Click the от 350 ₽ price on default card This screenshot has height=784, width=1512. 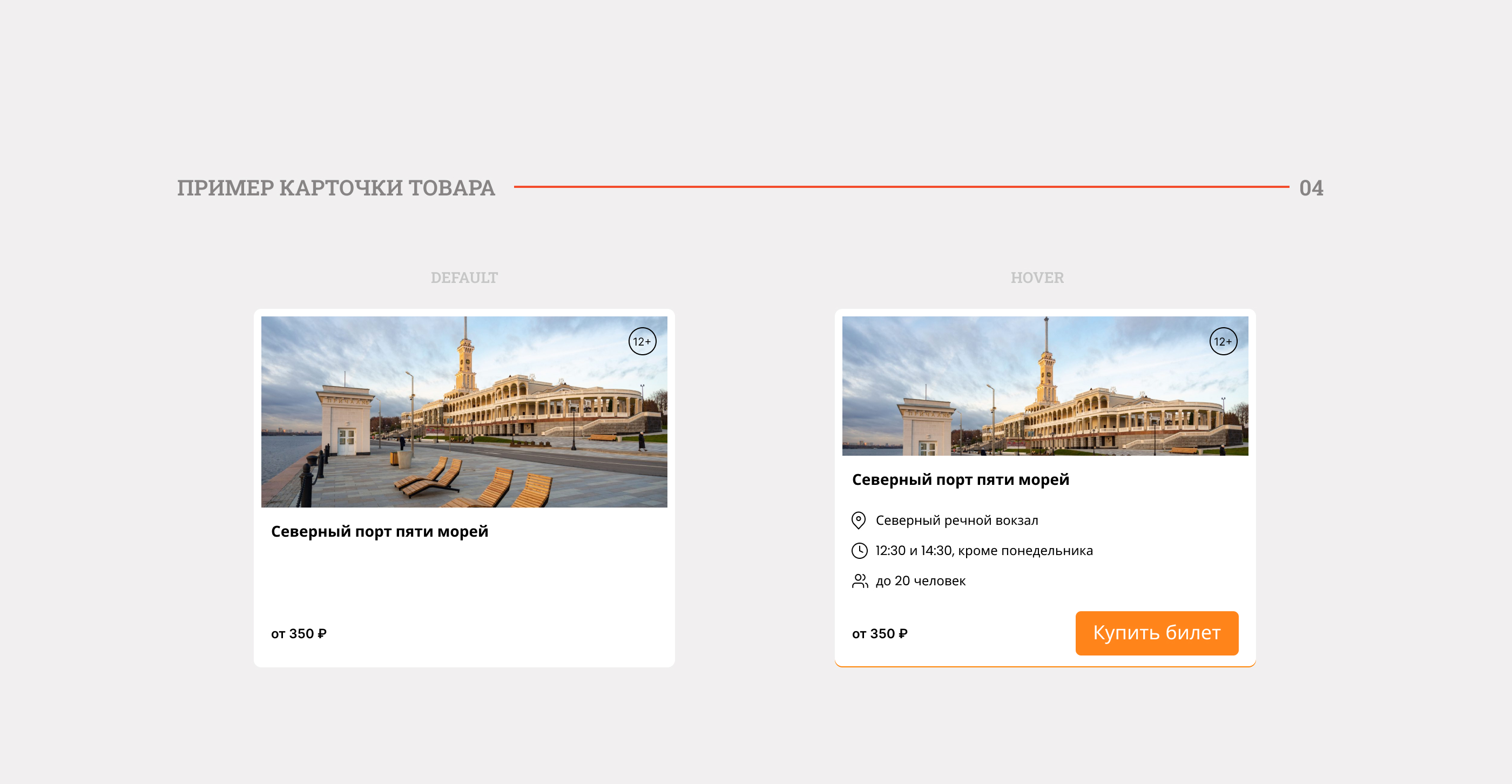298,634
